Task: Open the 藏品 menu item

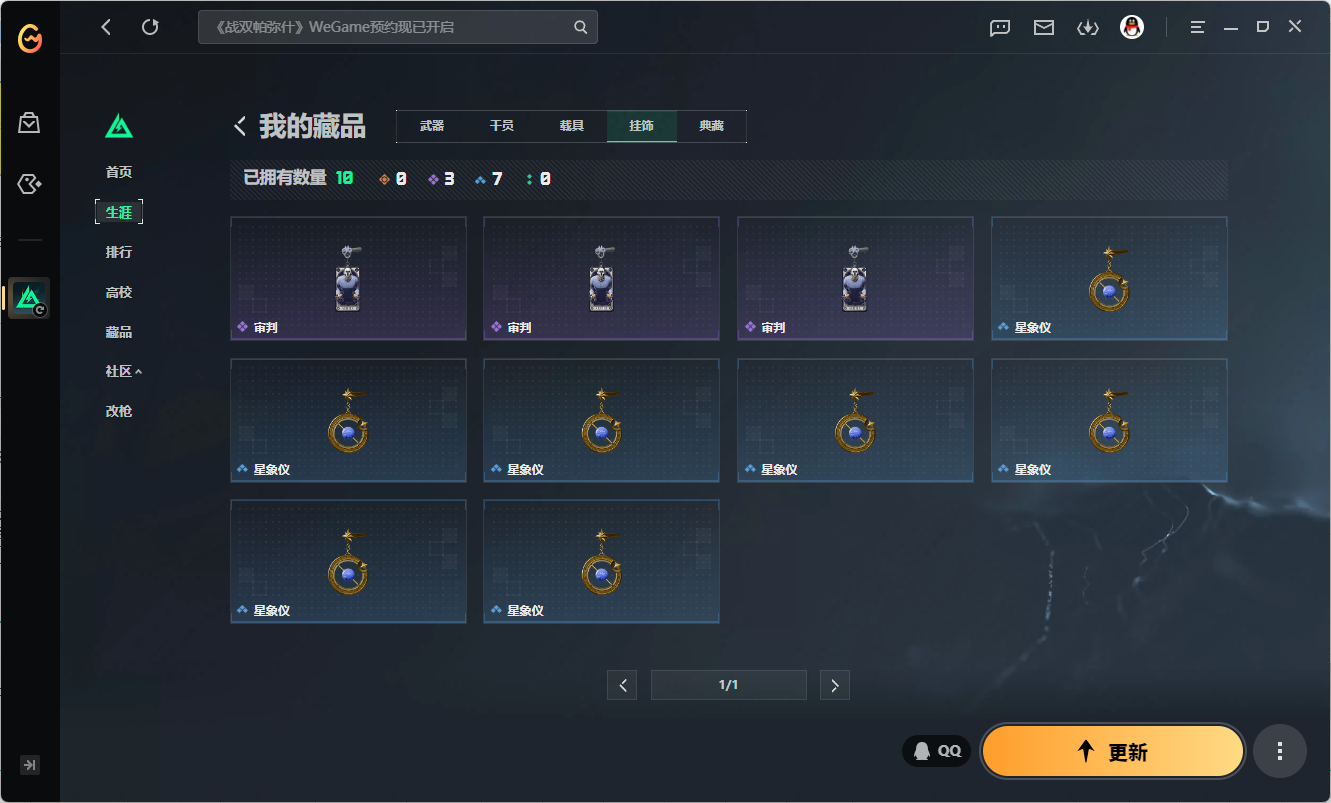Action: coord(119,332)
